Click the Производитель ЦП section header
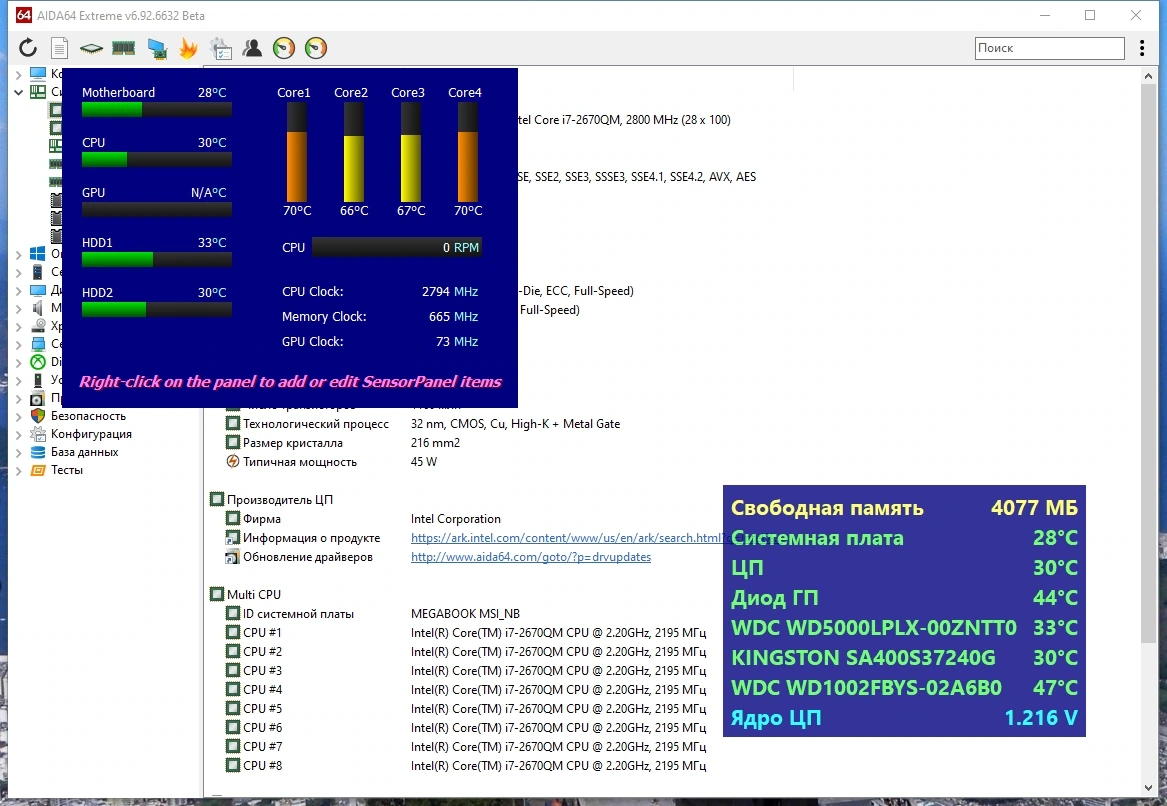The width and height of the screenshot is (1167, 806). tap(280, 499)
